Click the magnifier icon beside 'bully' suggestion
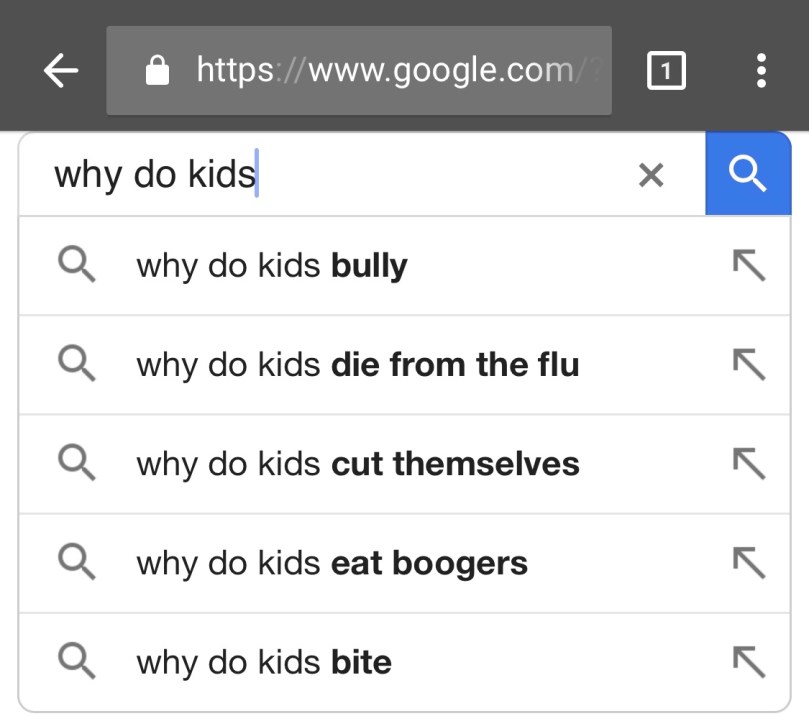This screenshot has width=809, height=716. [x=76, y=266]
